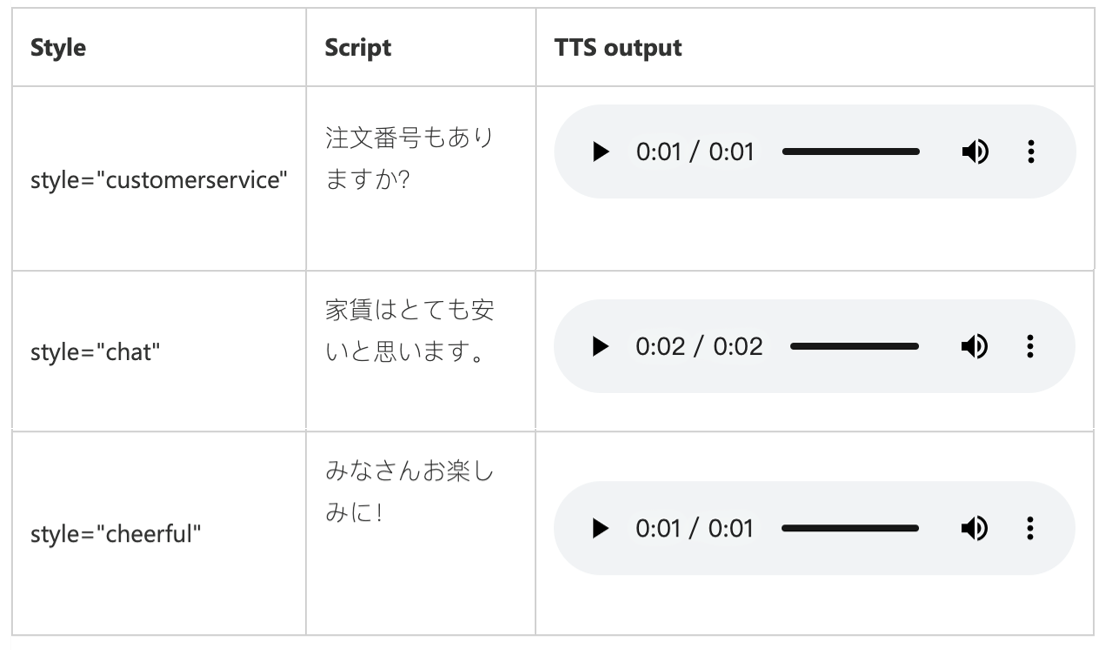Click the style="chat" cell text

click(x=95, y=352)
